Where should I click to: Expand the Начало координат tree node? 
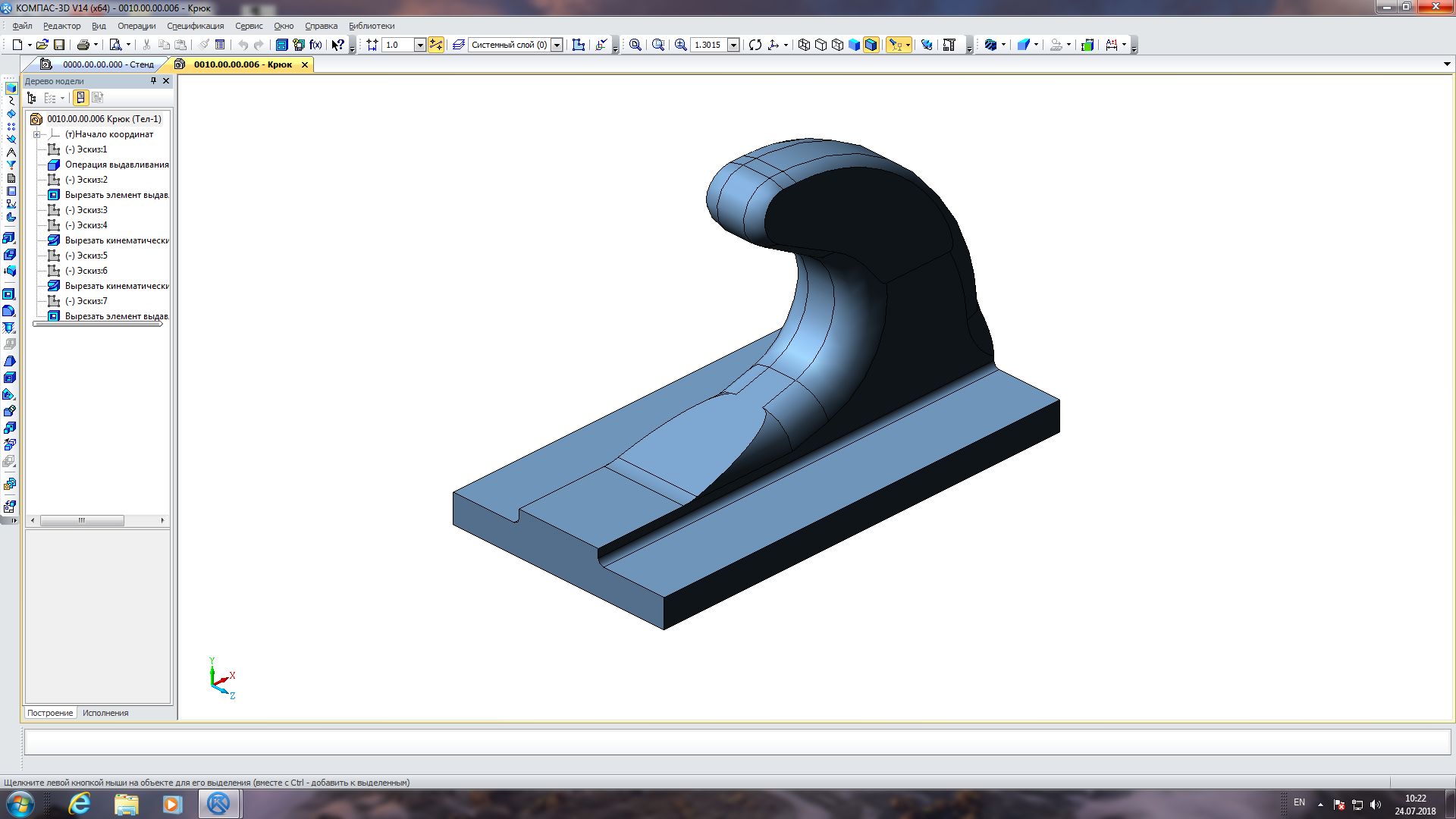click(x=36, y=134)
